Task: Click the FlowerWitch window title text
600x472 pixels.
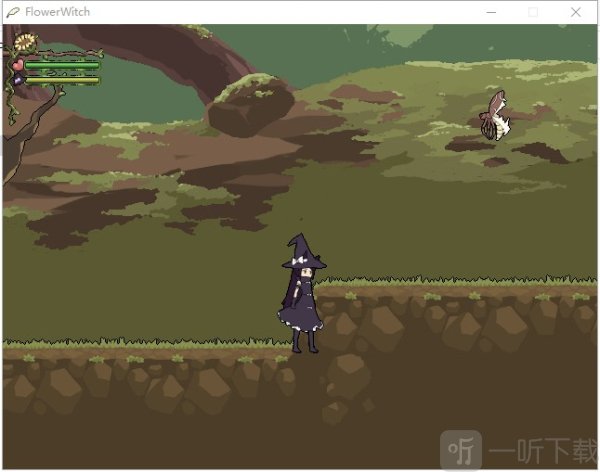Action: tap(59, 12)
